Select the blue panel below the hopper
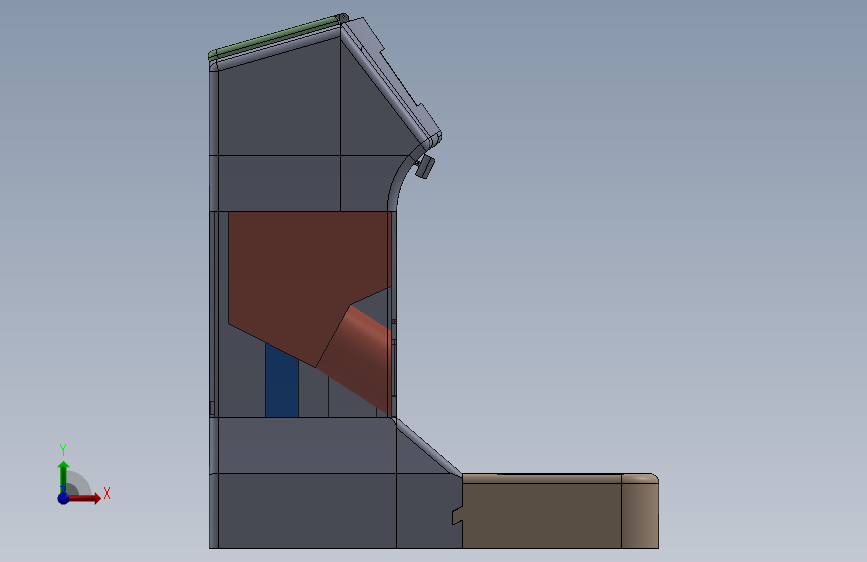 [x=281, y=382]
